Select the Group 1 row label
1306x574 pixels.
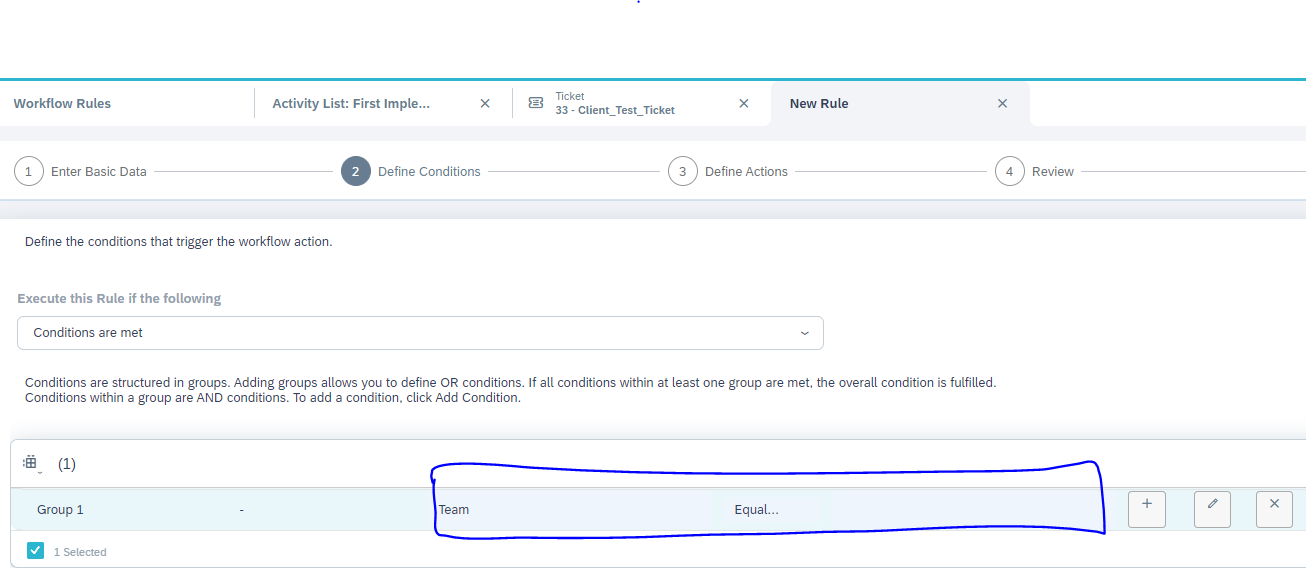tap(60, 510)
